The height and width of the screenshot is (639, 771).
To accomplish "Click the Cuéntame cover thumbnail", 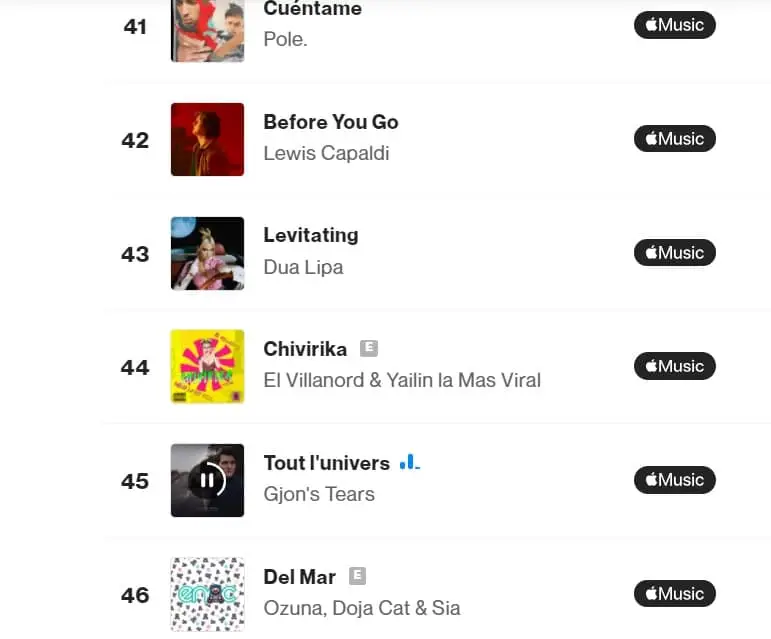I will pos(207,30).
